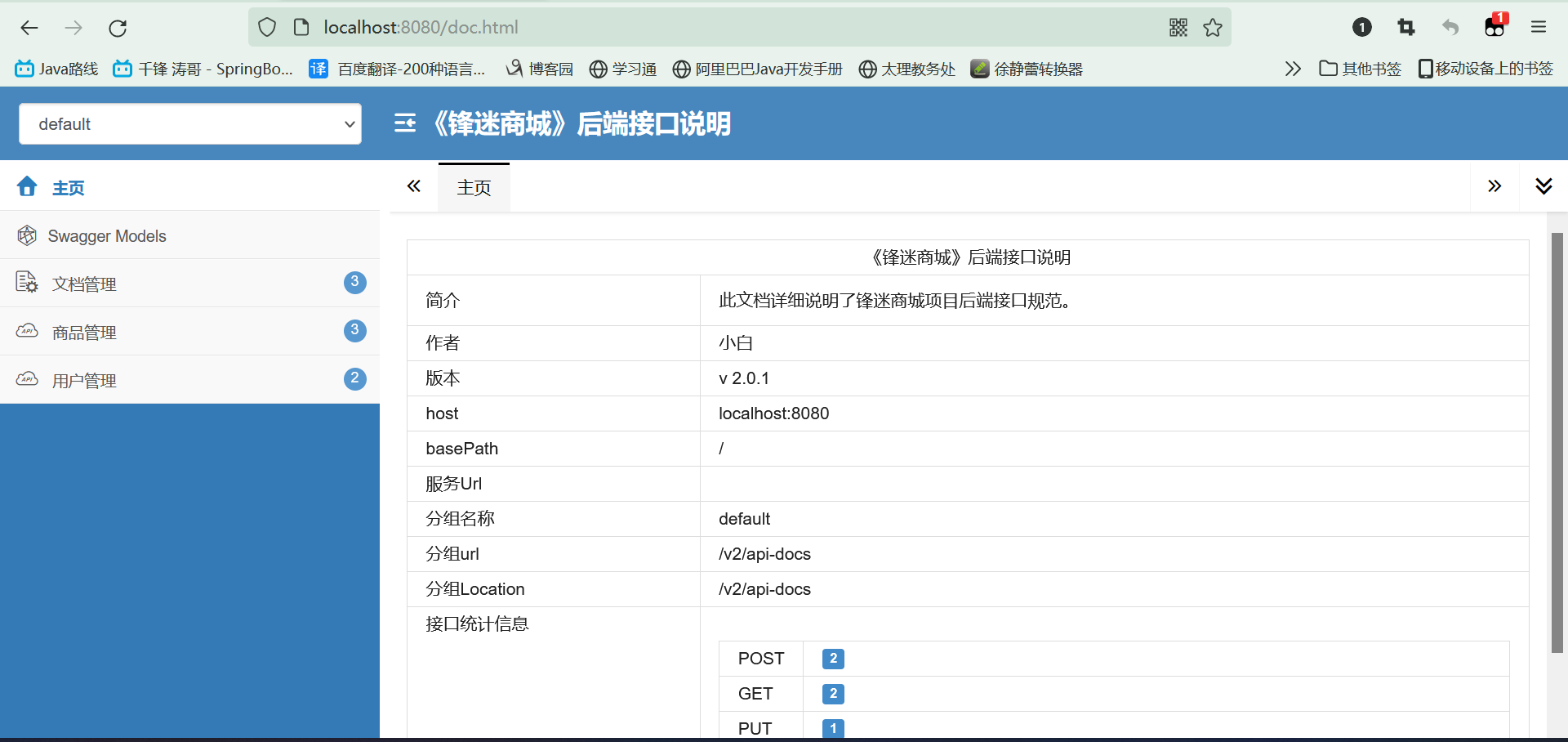Click the Swagger Models cube icon
The width and height of the screenshot is (1568, 742).
[x=27, y=235]
